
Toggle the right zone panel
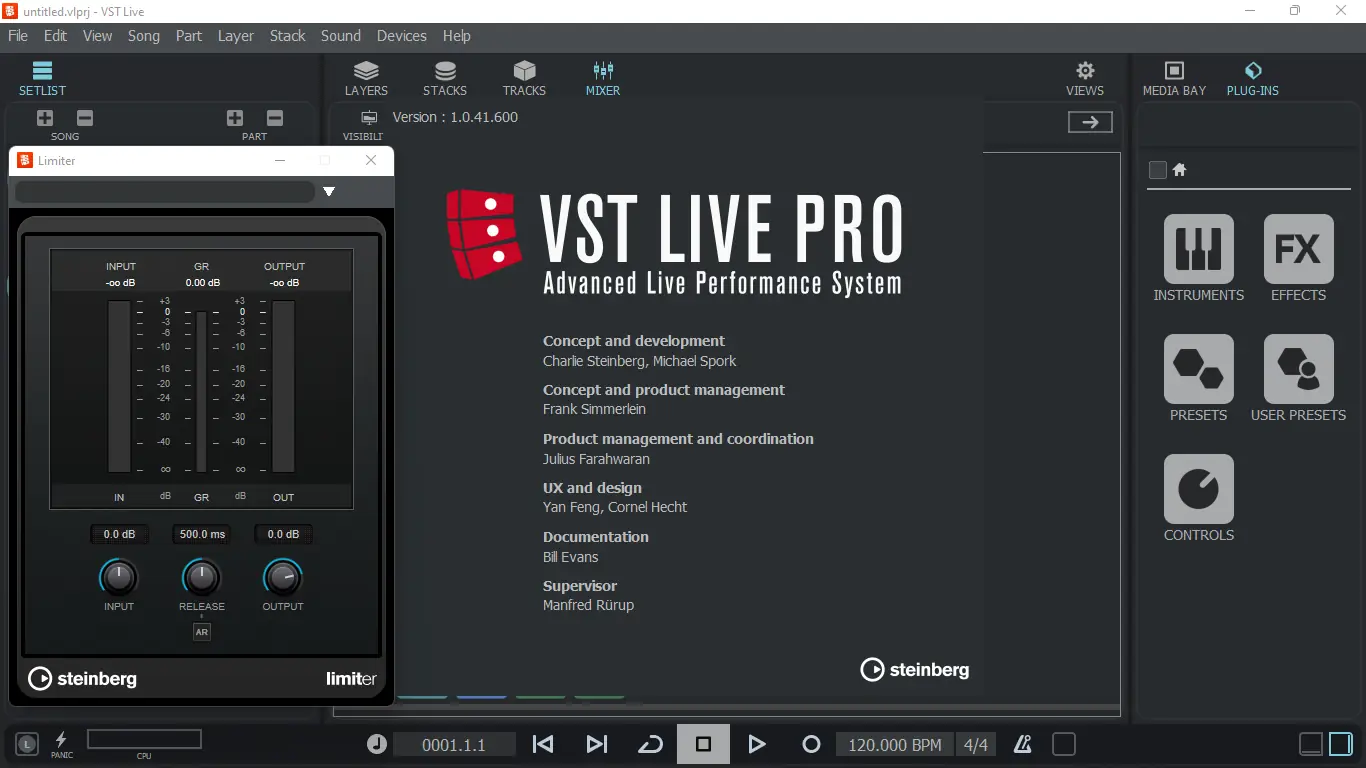1341,744
